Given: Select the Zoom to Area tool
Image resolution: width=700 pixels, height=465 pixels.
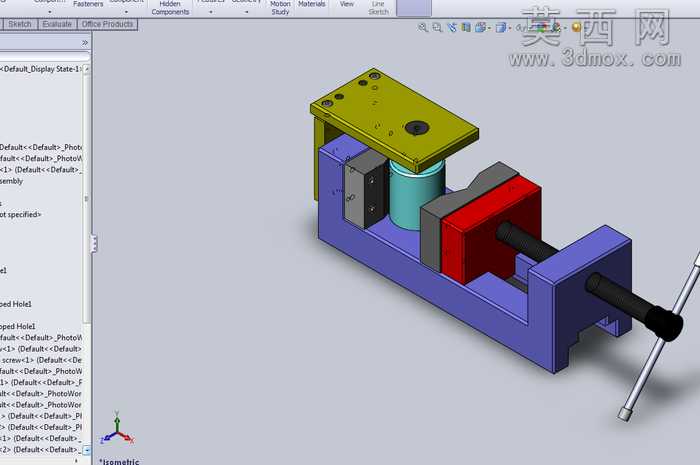Looking at the screenshot, I should (x=437, y=28).
